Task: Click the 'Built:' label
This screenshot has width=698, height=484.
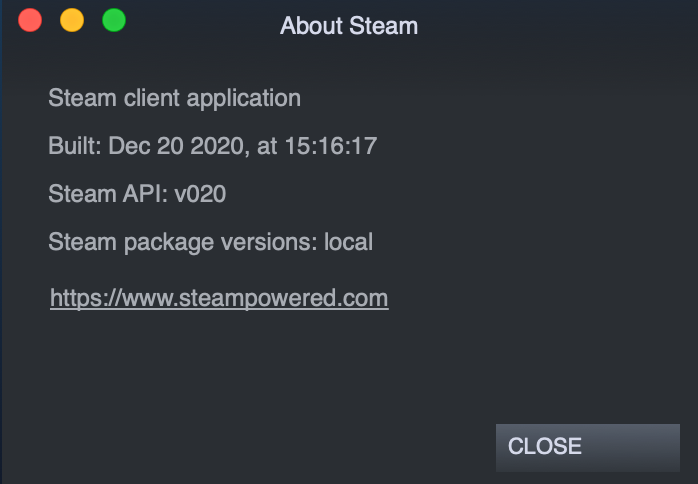Action: [75, 146]
